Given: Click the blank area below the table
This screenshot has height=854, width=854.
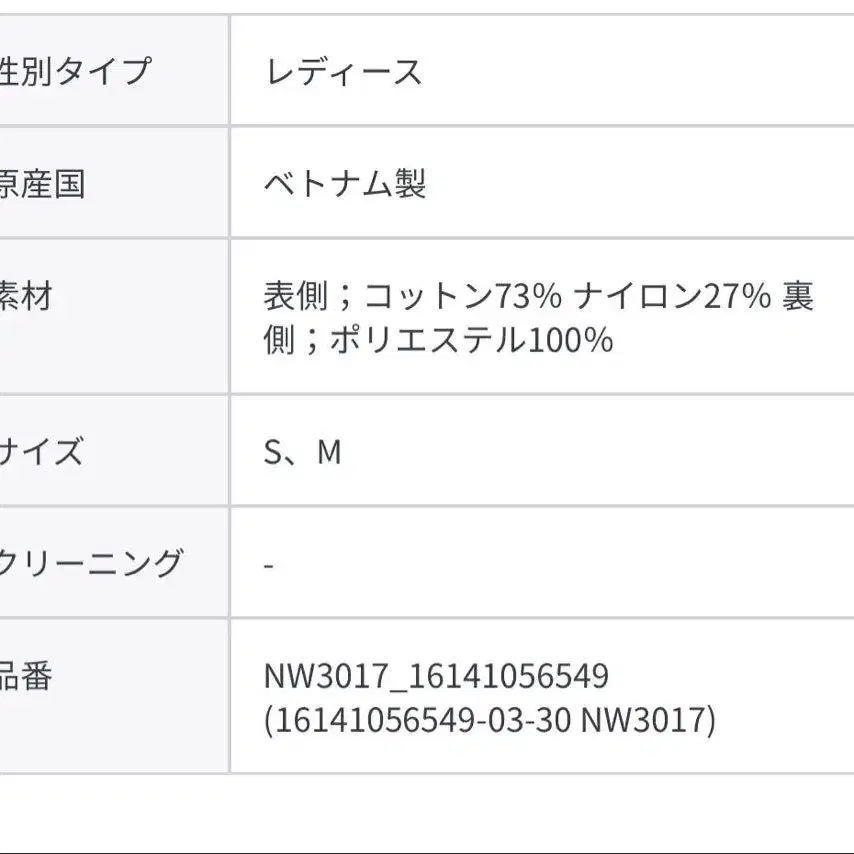Looking at the screenshot, I should [427, 813].
